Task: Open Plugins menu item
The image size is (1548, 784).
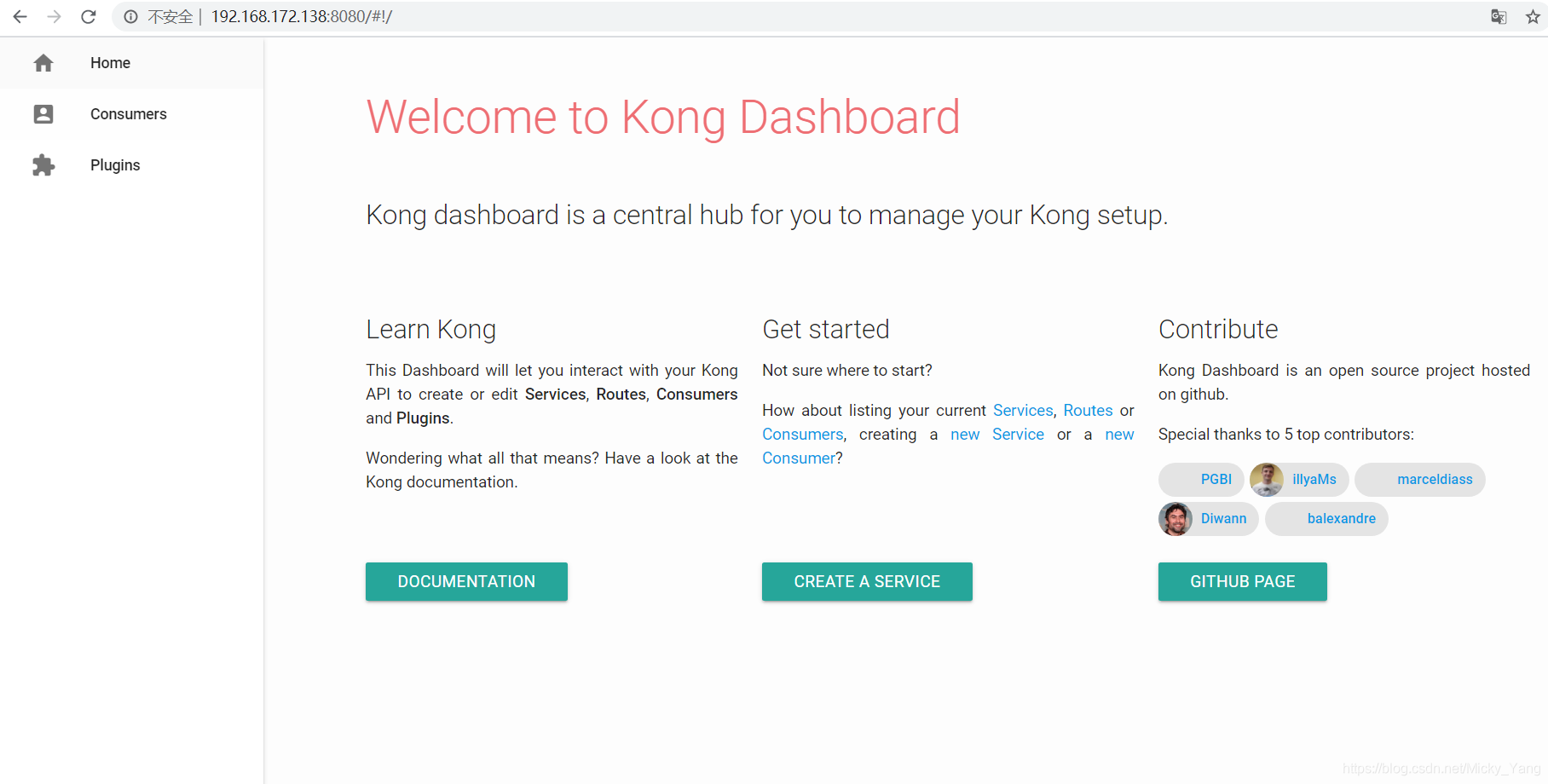Action: (132, 165)
